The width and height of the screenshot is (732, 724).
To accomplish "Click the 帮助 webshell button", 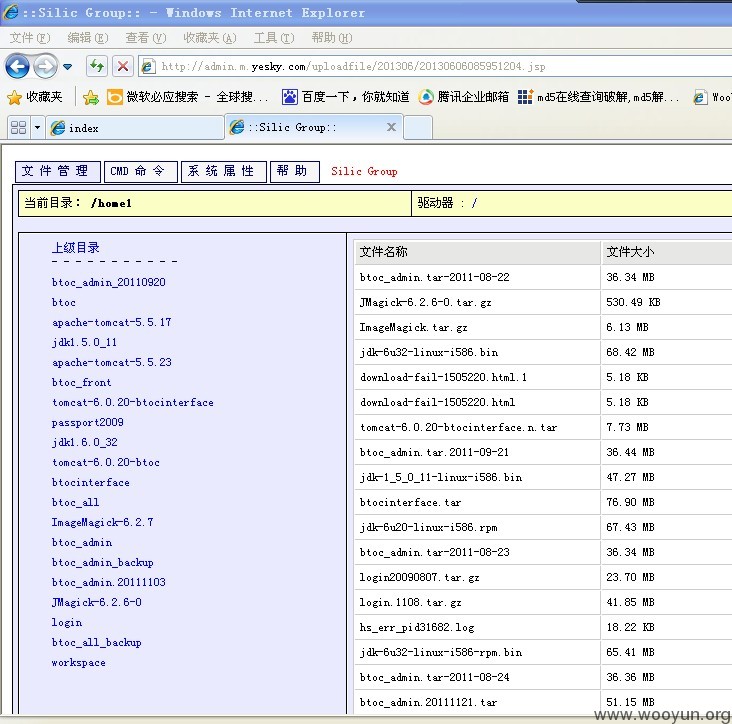I will (295, 171).
